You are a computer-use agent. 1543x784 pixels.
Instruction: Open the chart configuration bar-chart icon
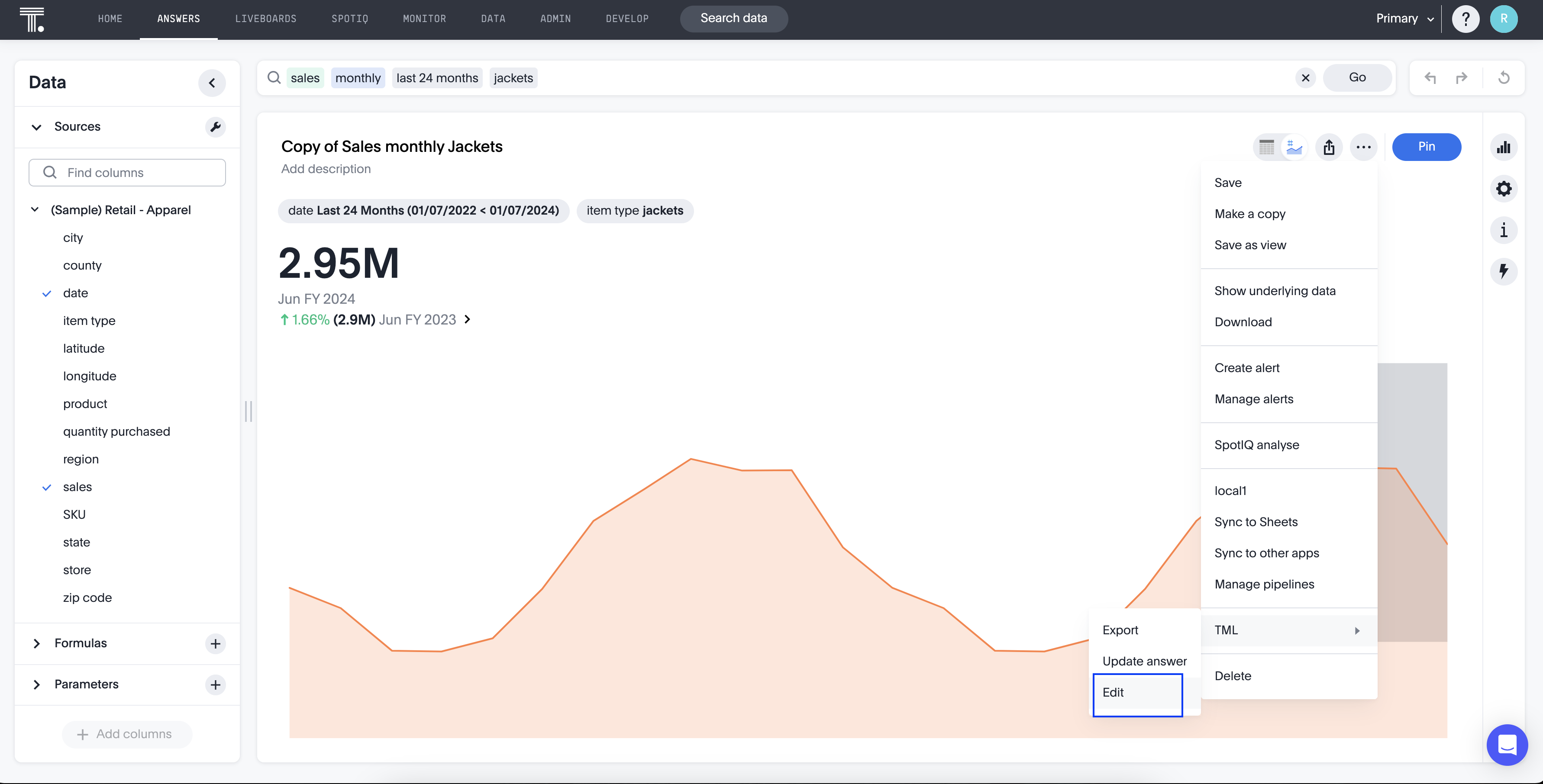pos(1503,147)
